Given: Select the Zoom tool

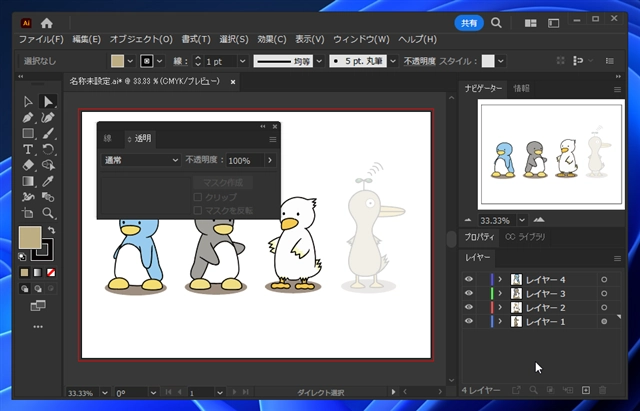Looking at the screenshot, I should 48,213.
